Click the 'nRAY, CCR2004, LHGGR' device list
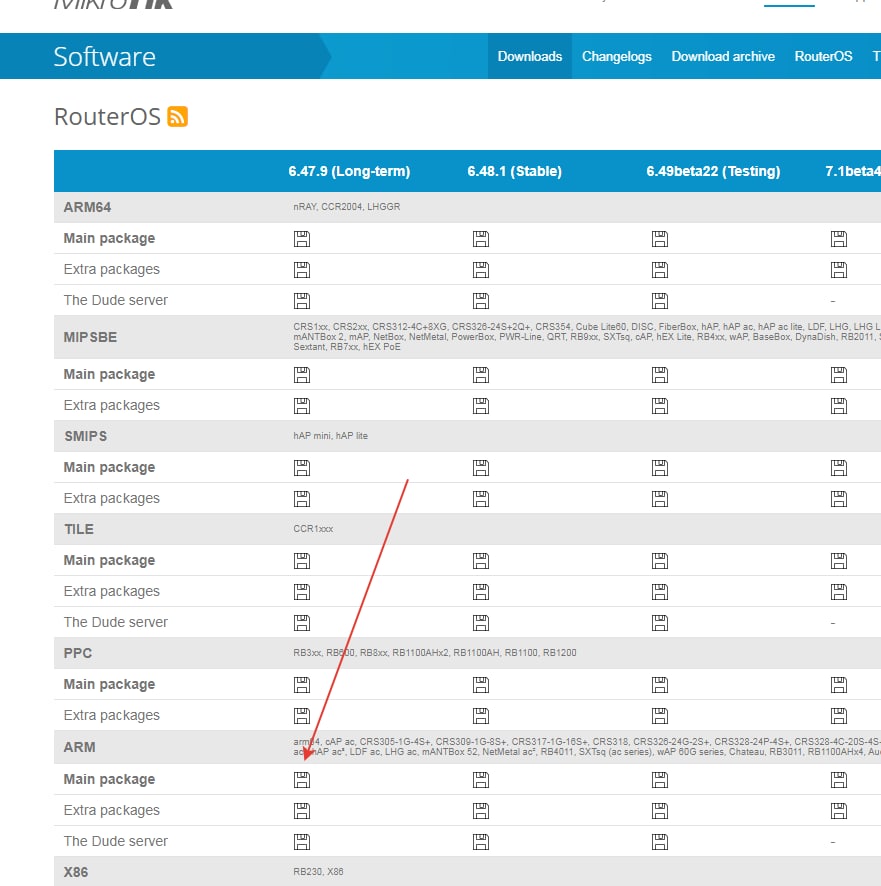This screenshot has width=881, height=886. [346, 207]
